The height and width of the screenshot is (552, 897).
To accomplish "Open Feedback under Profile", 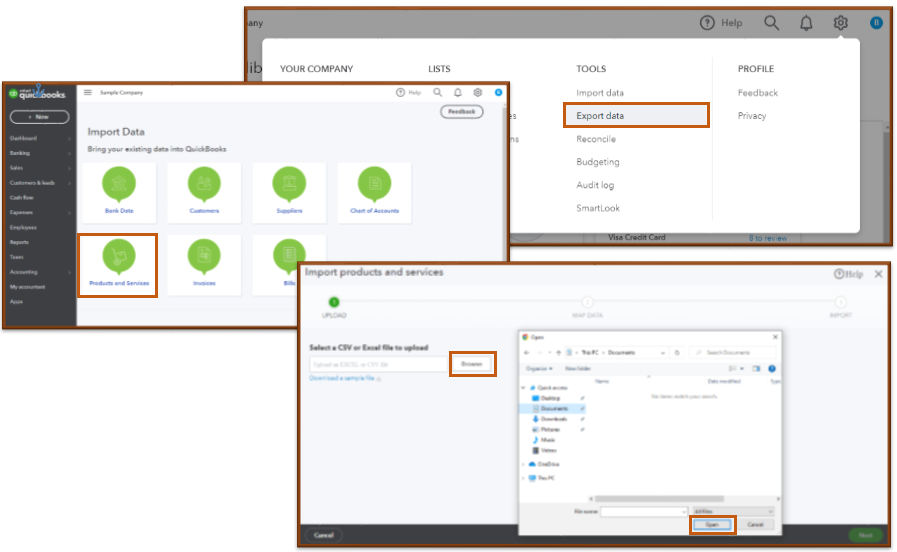I will coord(757,93).
